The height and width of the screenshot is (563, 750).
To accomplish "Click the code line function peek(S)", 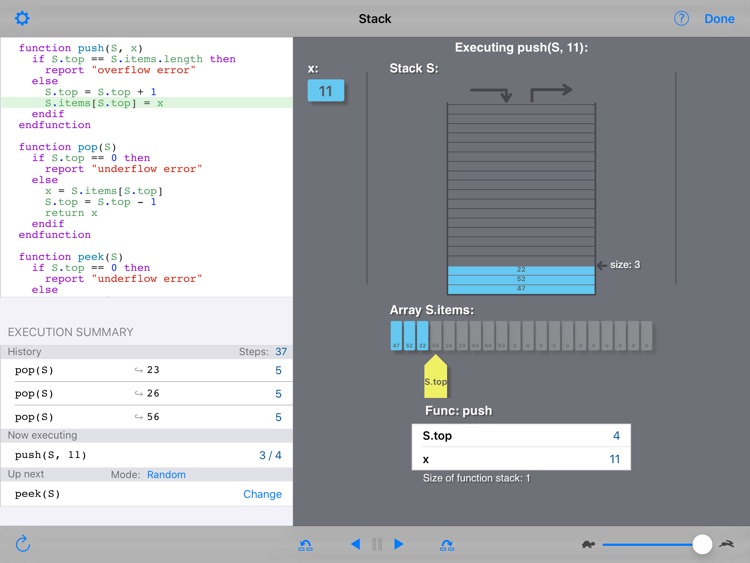I will (71, 257).
